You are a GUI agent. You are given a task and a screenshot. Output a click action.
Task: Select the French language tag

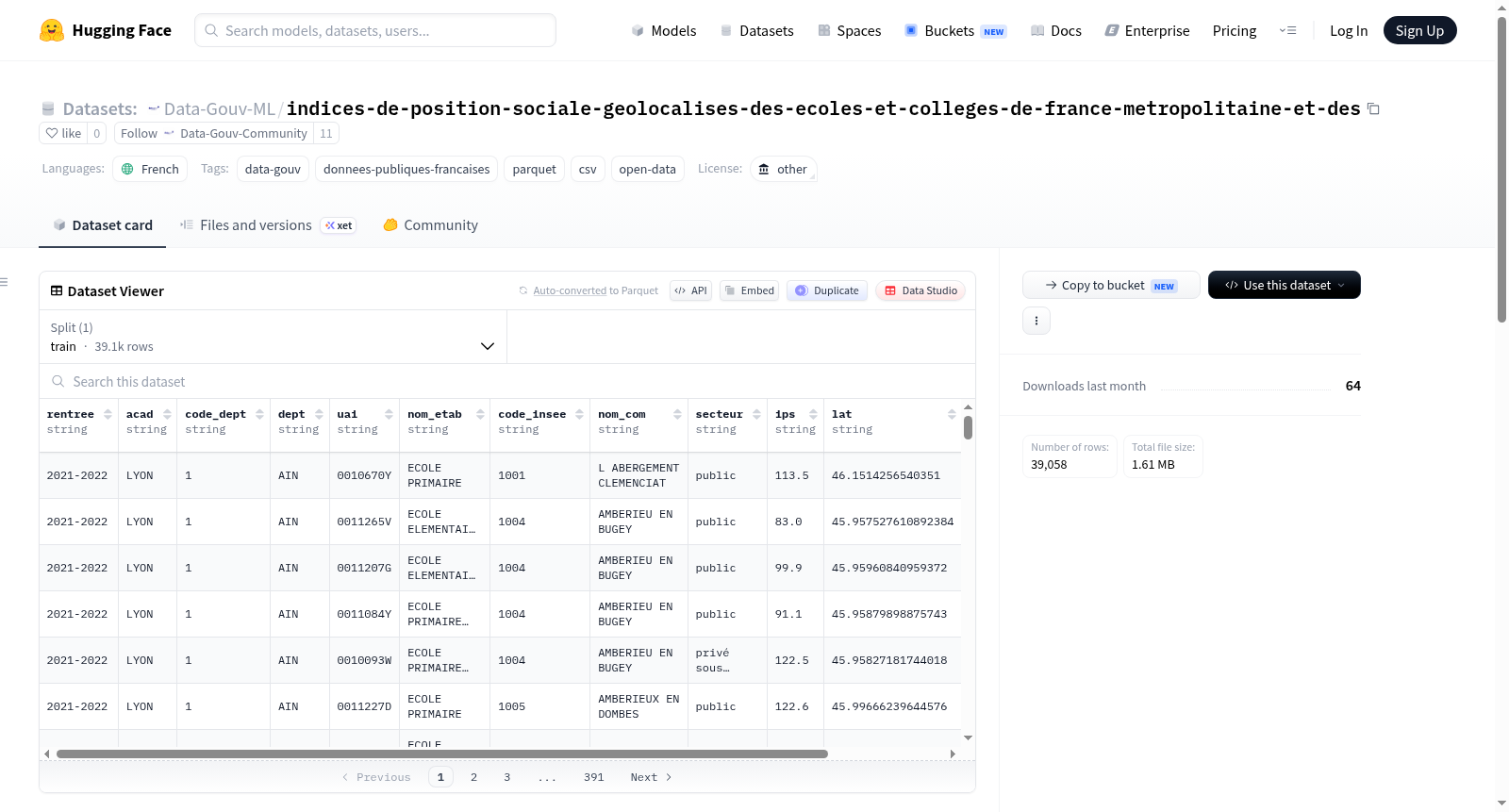click(x=150, y=169)
